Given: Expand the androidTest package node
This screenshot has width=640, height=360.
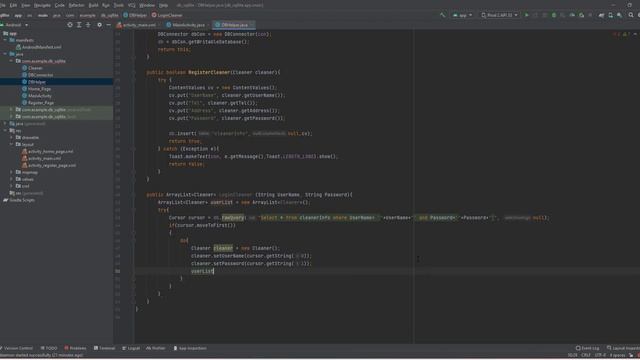Looking at the screenshot, I should [x=11, y=110].
